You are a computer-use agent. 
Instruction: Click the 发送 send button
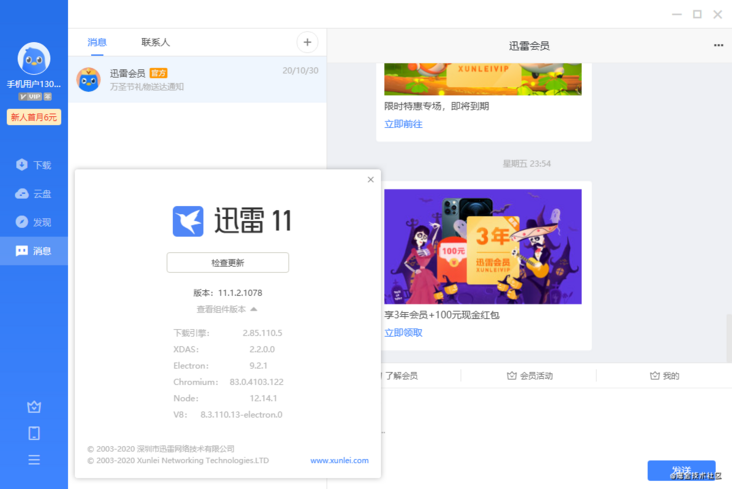click(x=681, y=470)
